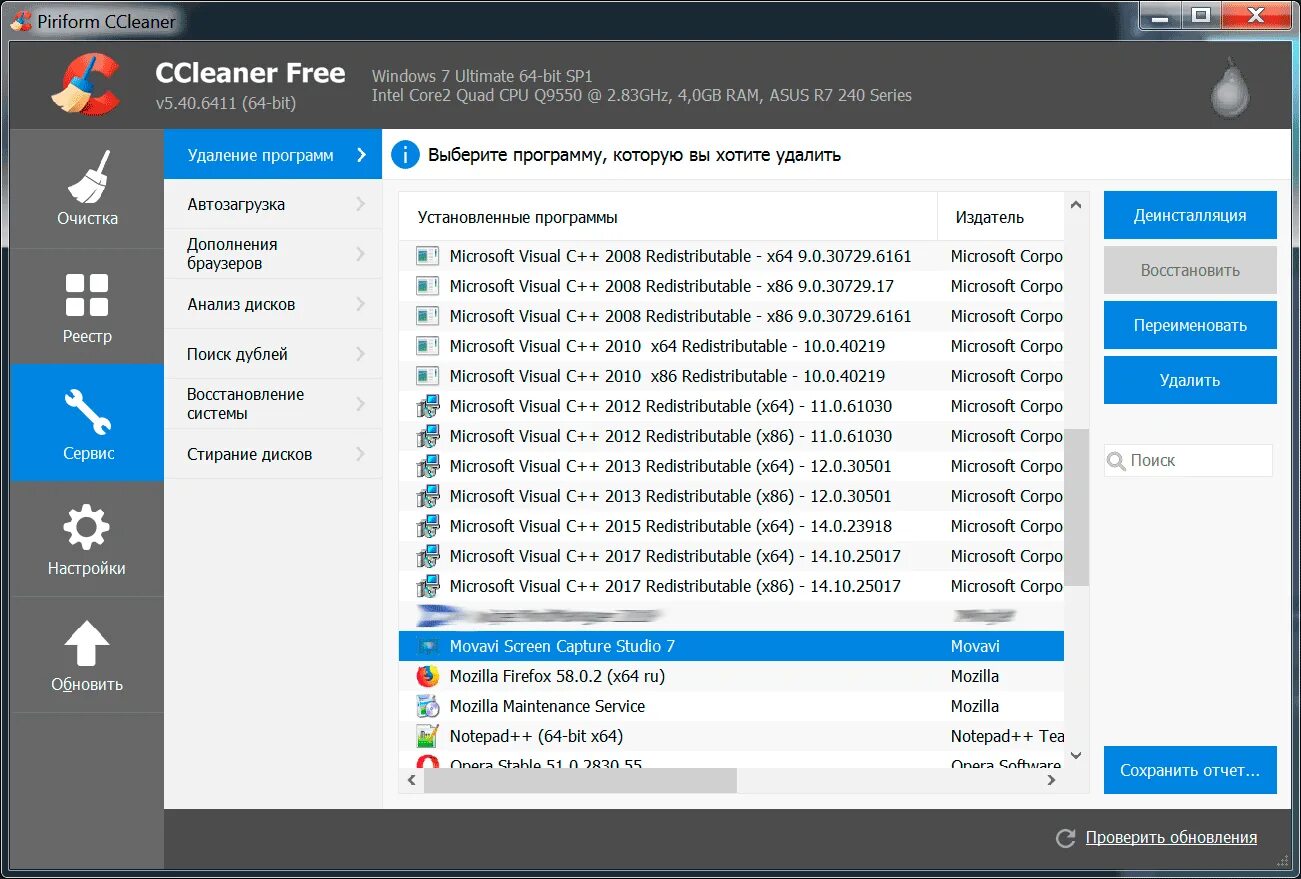
Task: Open the Реестр section grid icon
Action: 87,295
